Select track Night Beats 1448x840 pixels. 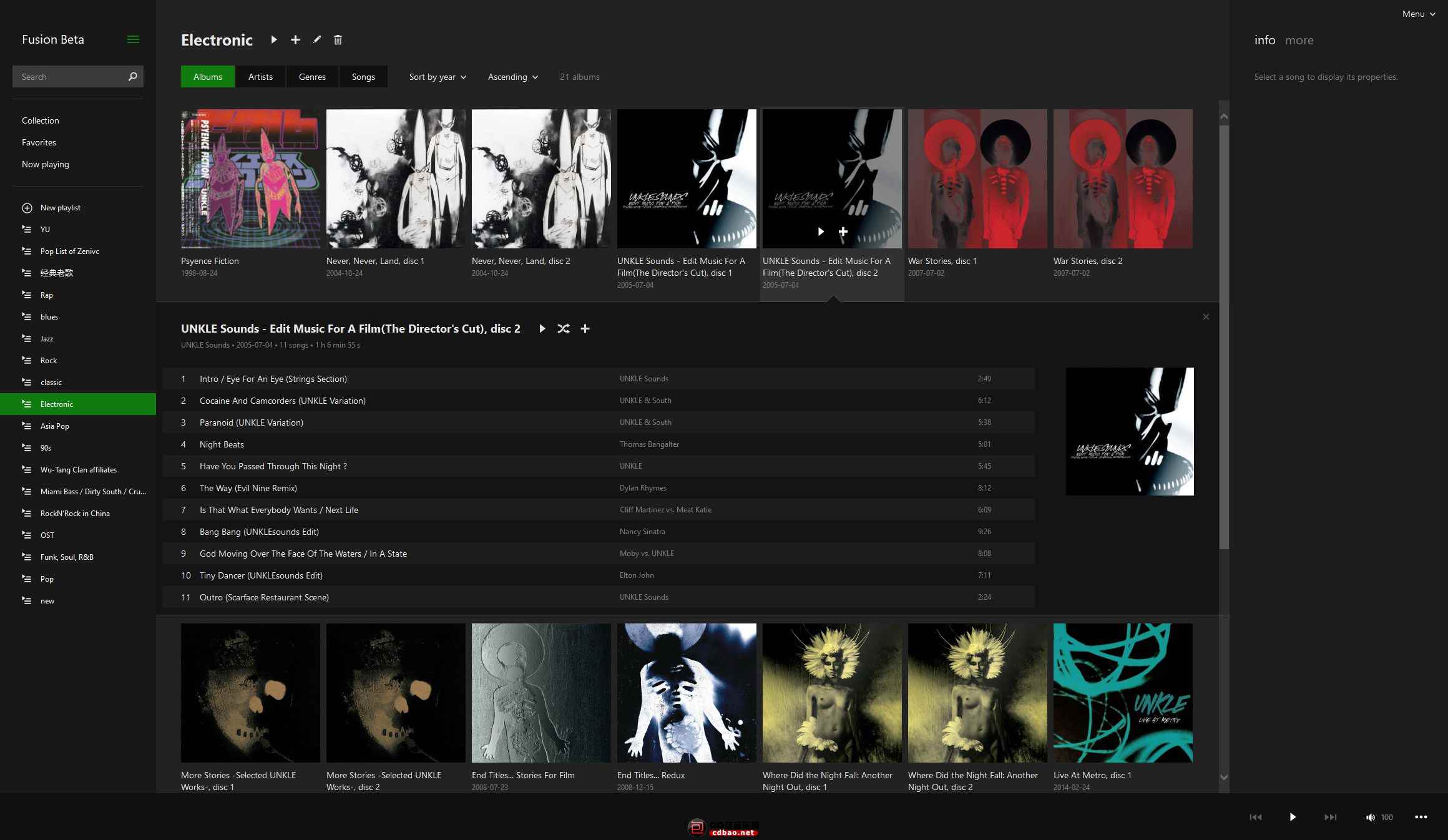[x=599, y=444]
